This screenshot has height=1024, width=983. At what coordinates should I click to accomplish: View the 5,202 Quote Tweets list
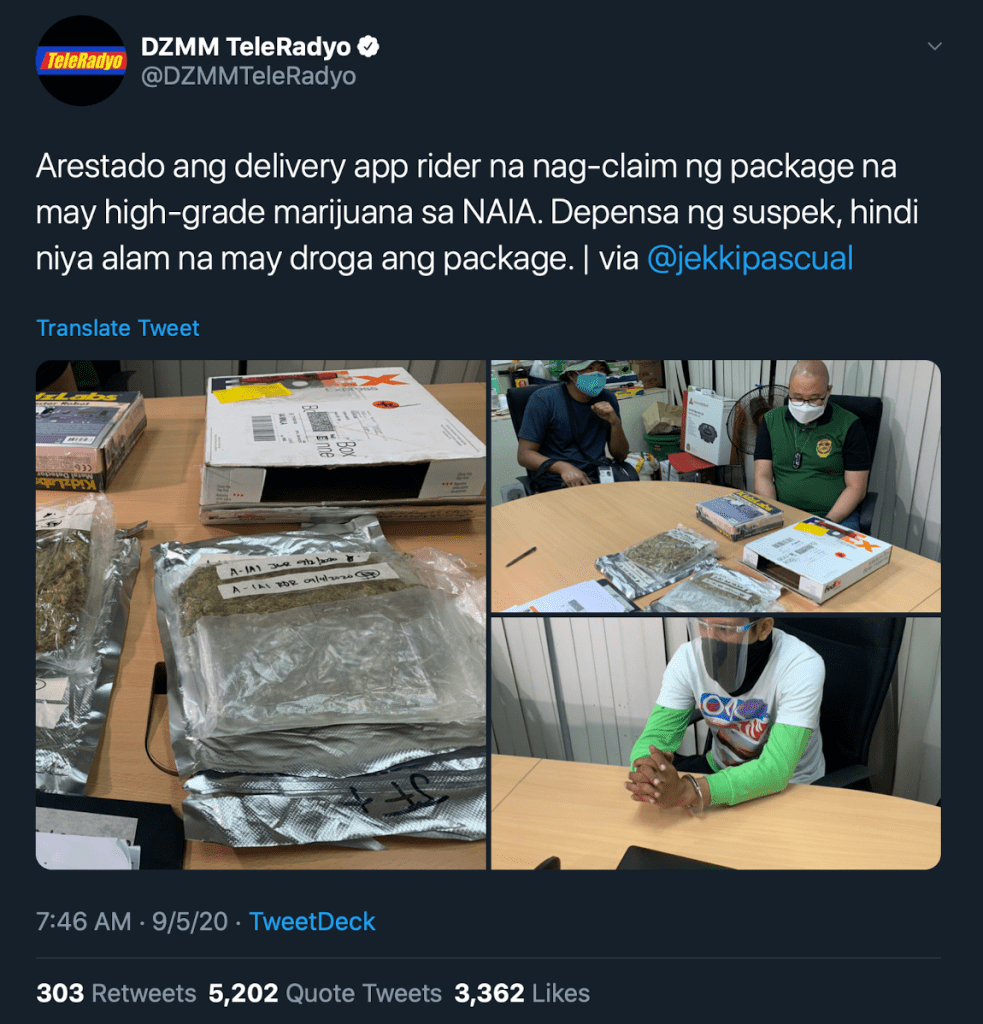click(x=325, y=993)
